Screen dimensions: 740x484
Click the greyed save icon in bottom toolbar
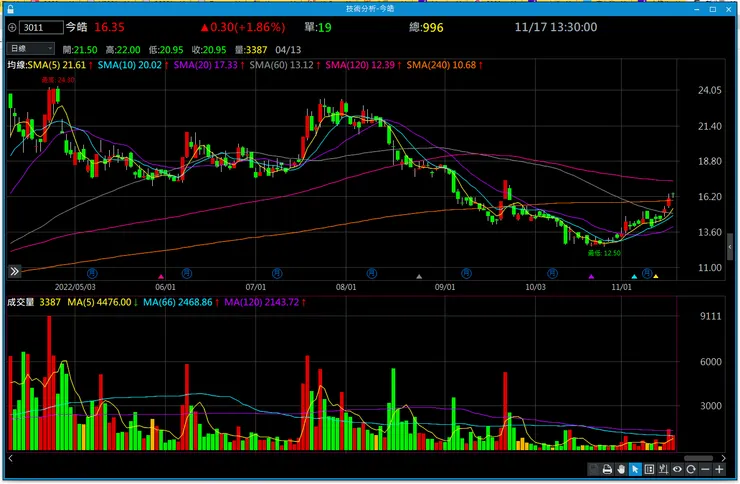(593, 469)
